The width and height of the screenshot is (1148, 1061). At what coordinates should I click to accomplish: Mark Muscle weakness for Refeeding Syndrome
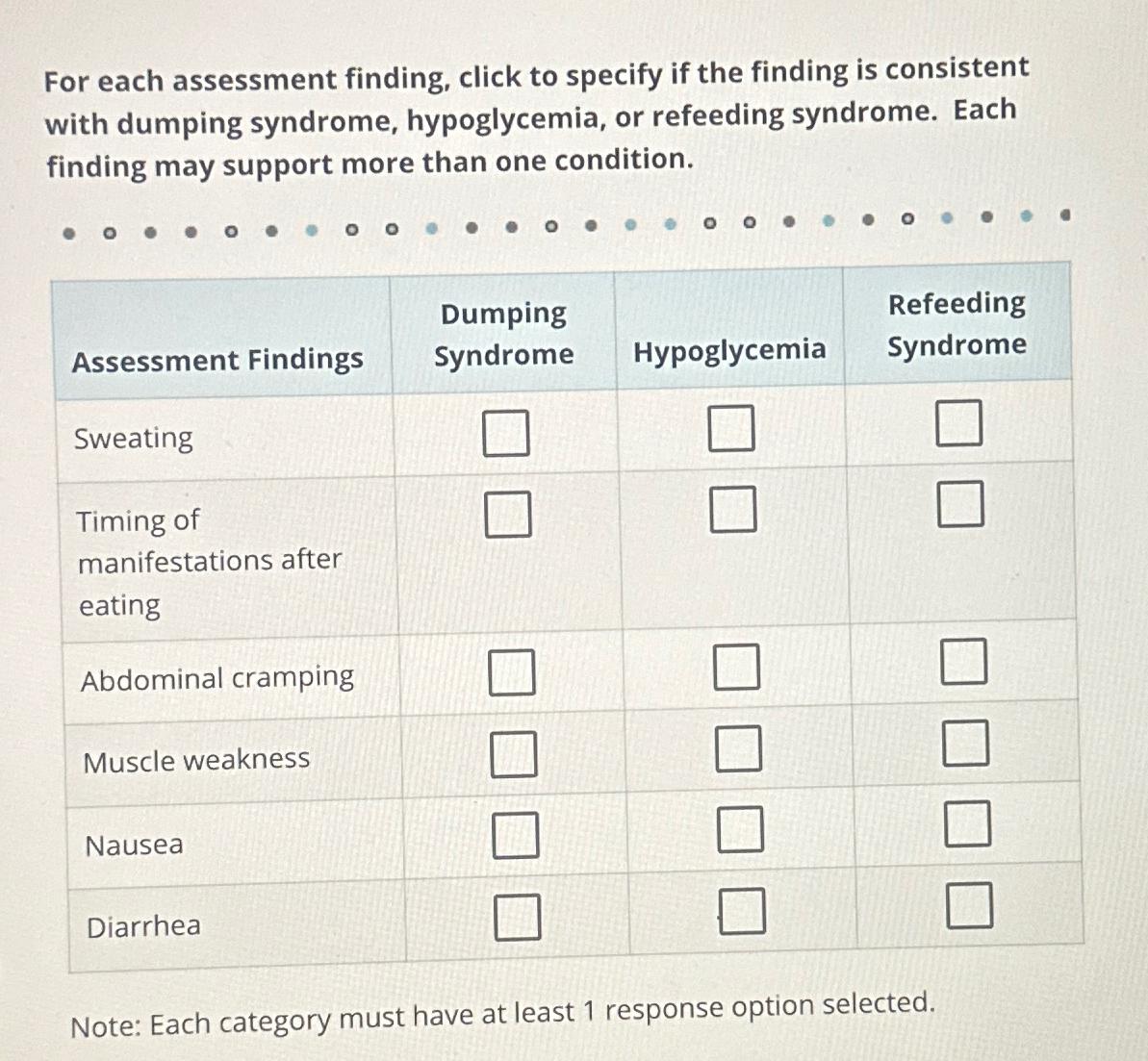963,745
